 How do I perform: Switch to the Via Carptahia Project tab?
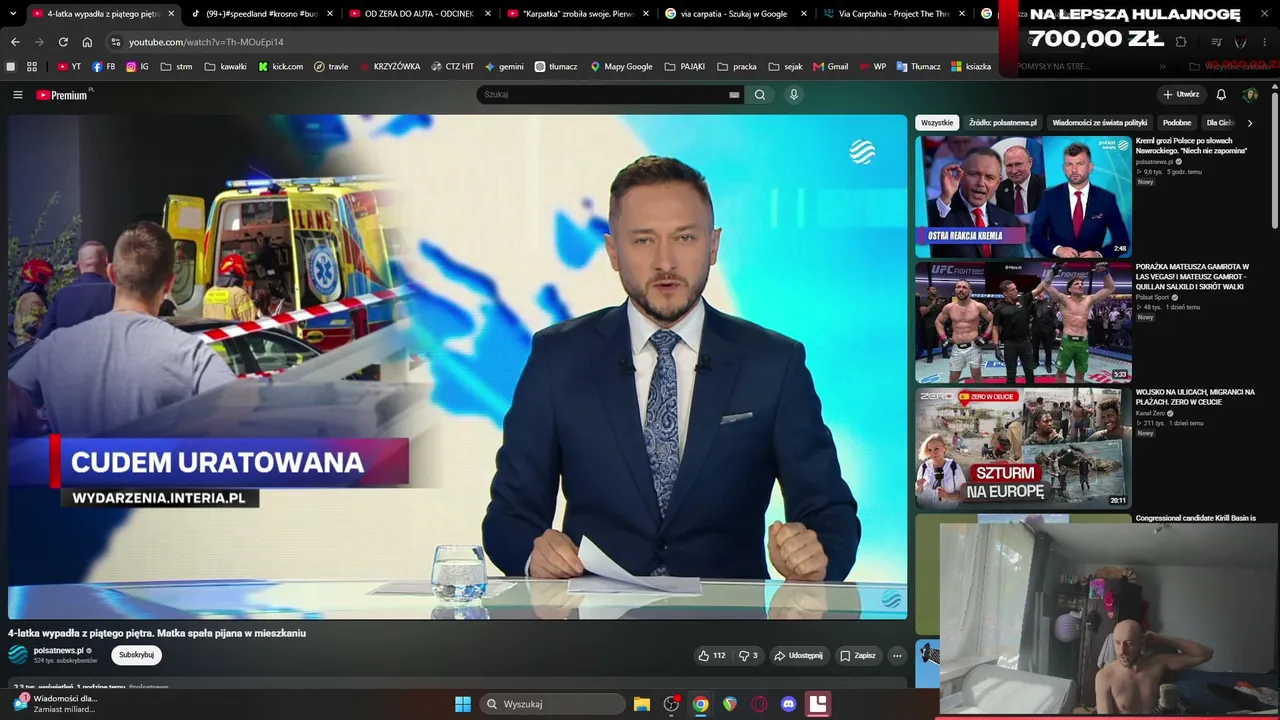(893, 14)
